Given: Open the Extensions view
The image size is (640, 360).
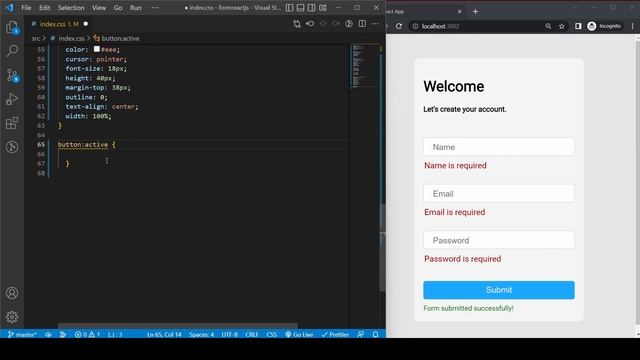Looking at the screenshot, I should click(12, 123).
